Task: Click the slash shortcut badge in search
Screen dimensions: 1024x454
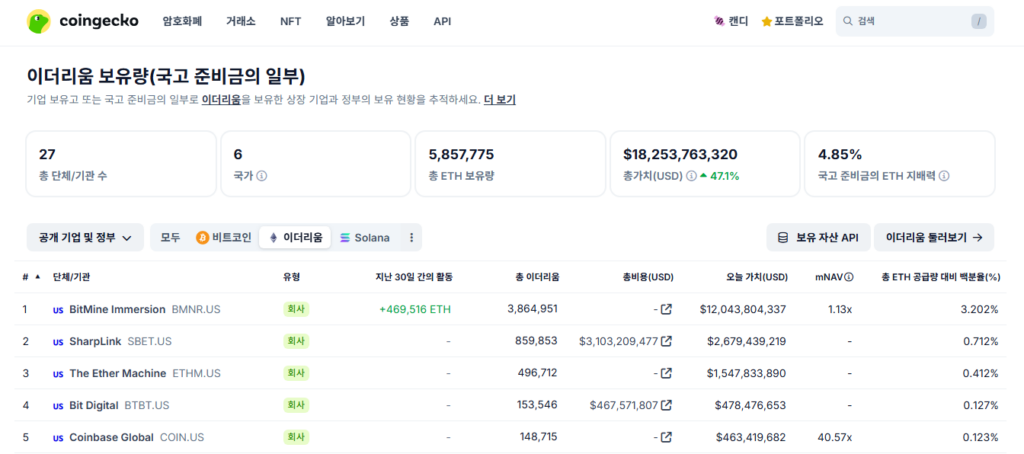Action: tap(978, 22)
